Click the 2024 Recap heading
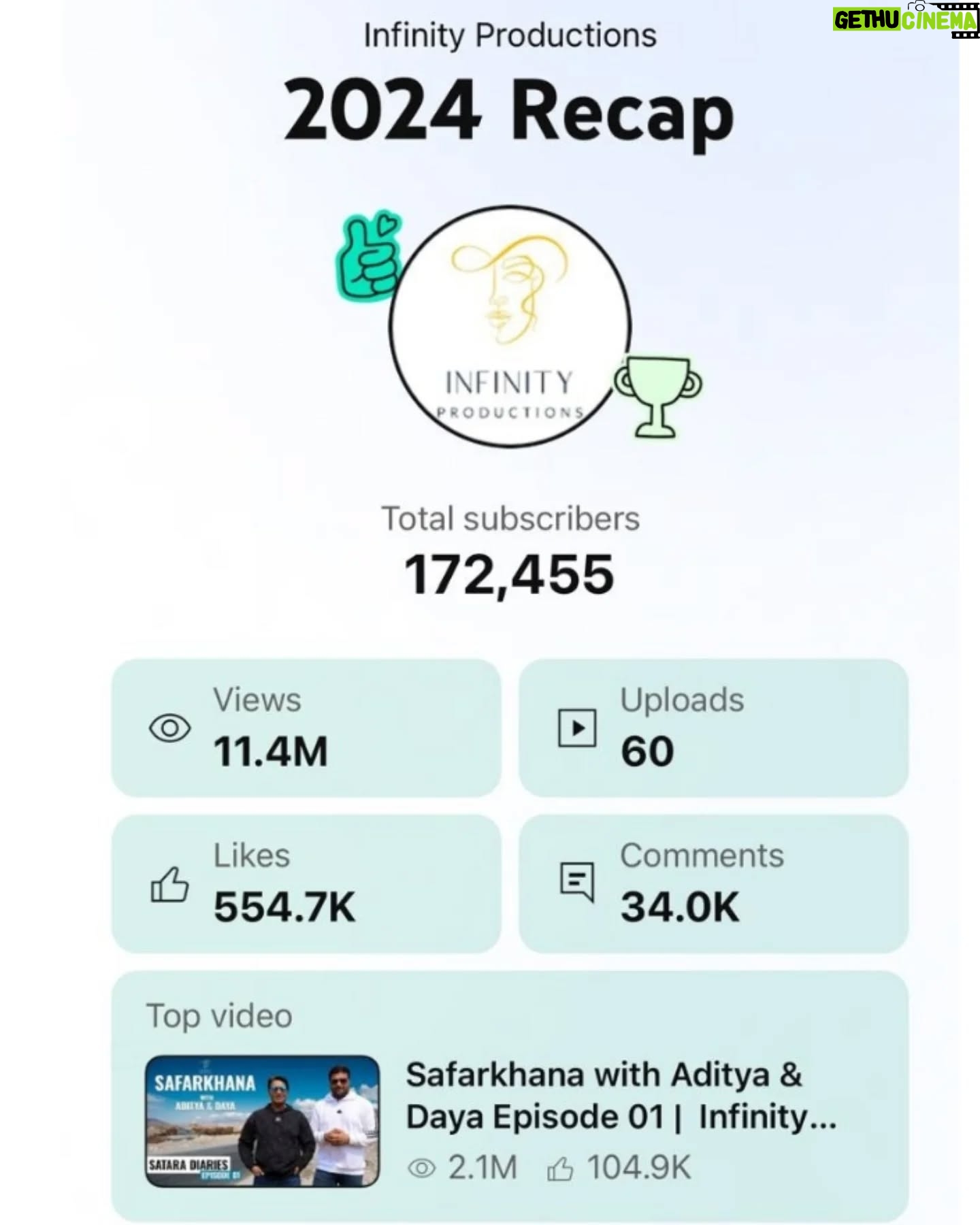This screenshot has width=980, height=1225. pos(509,112)
